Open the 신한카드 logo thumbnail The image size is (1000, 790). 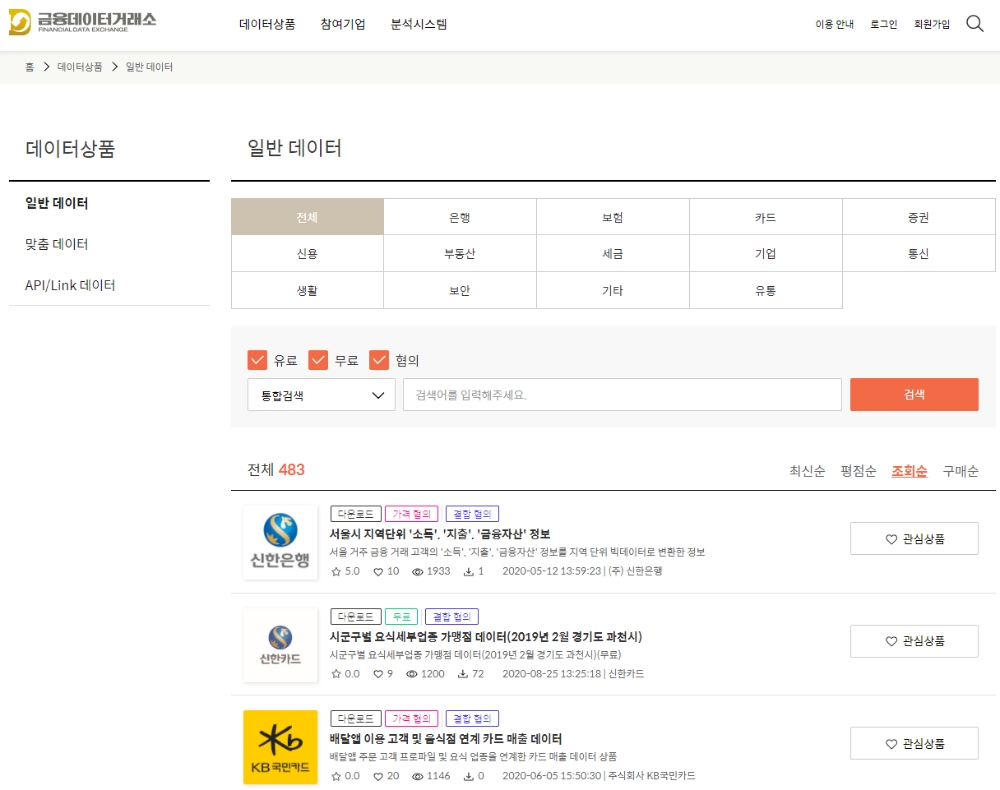tap(280, 645)
